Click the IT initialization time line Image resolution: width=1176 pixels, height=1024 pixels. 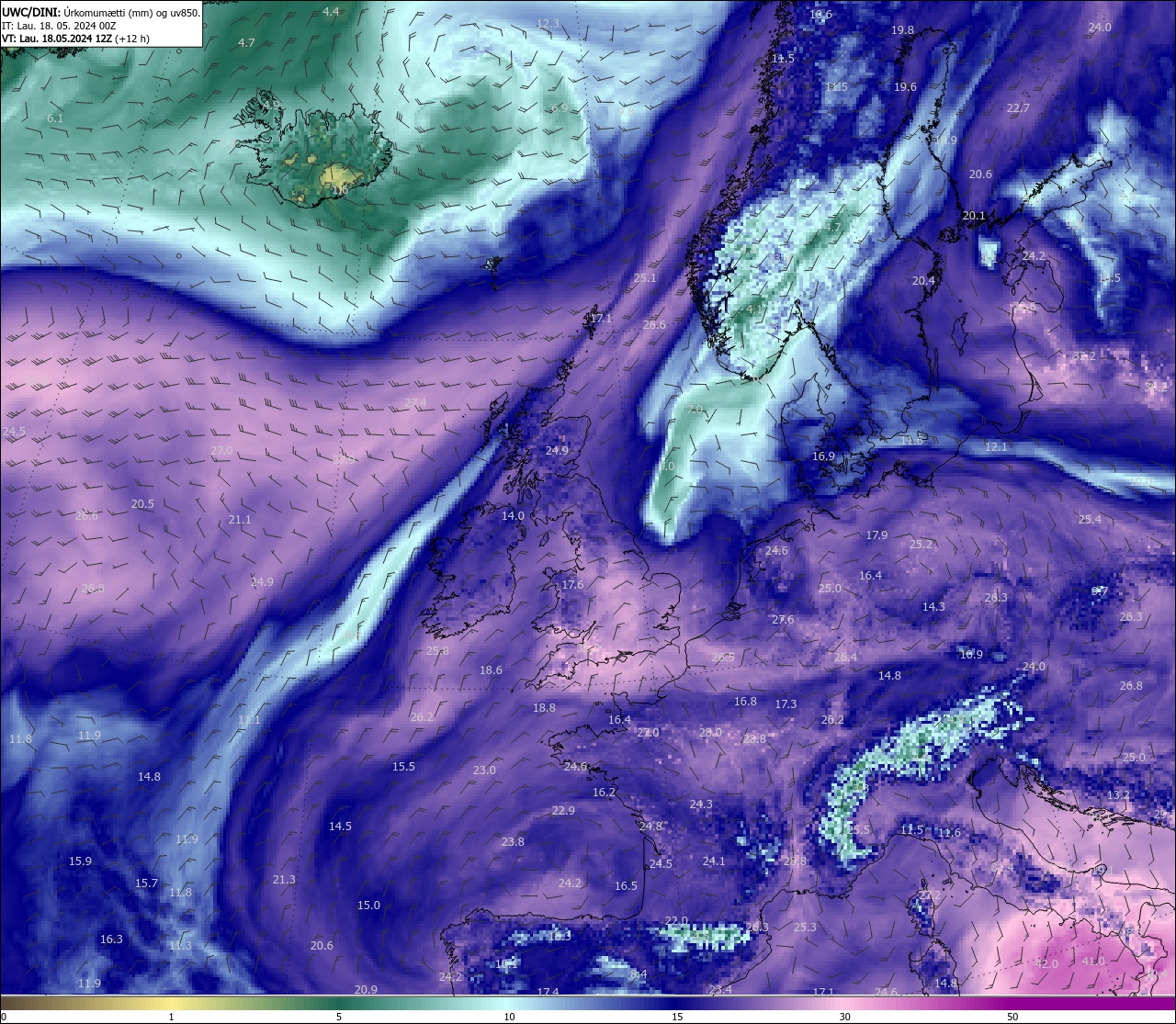pyautogui.click(x=59, y=26)
